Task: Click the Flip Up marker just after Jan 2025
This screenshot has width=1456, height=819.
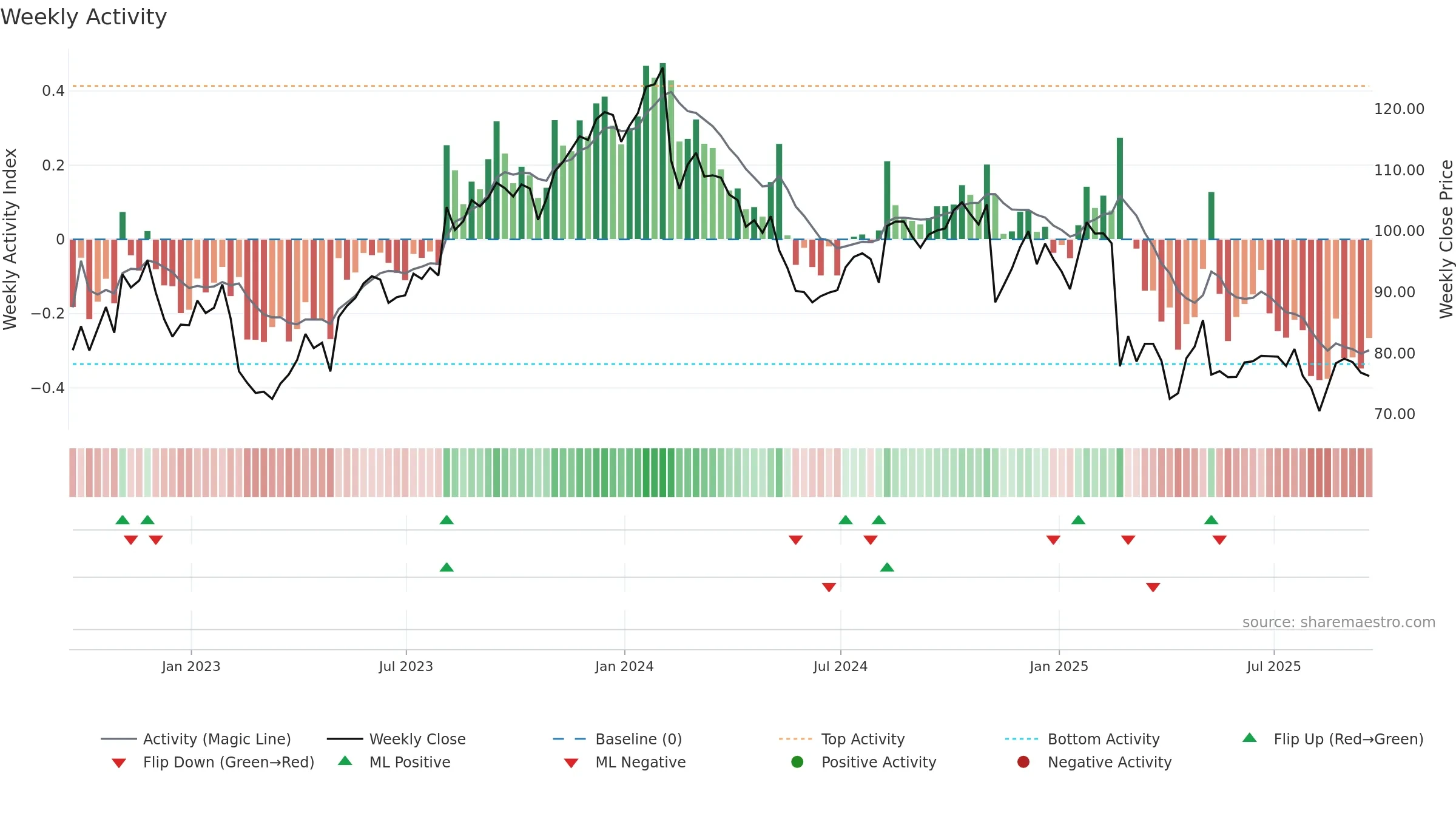Action: click(1078, 520)
